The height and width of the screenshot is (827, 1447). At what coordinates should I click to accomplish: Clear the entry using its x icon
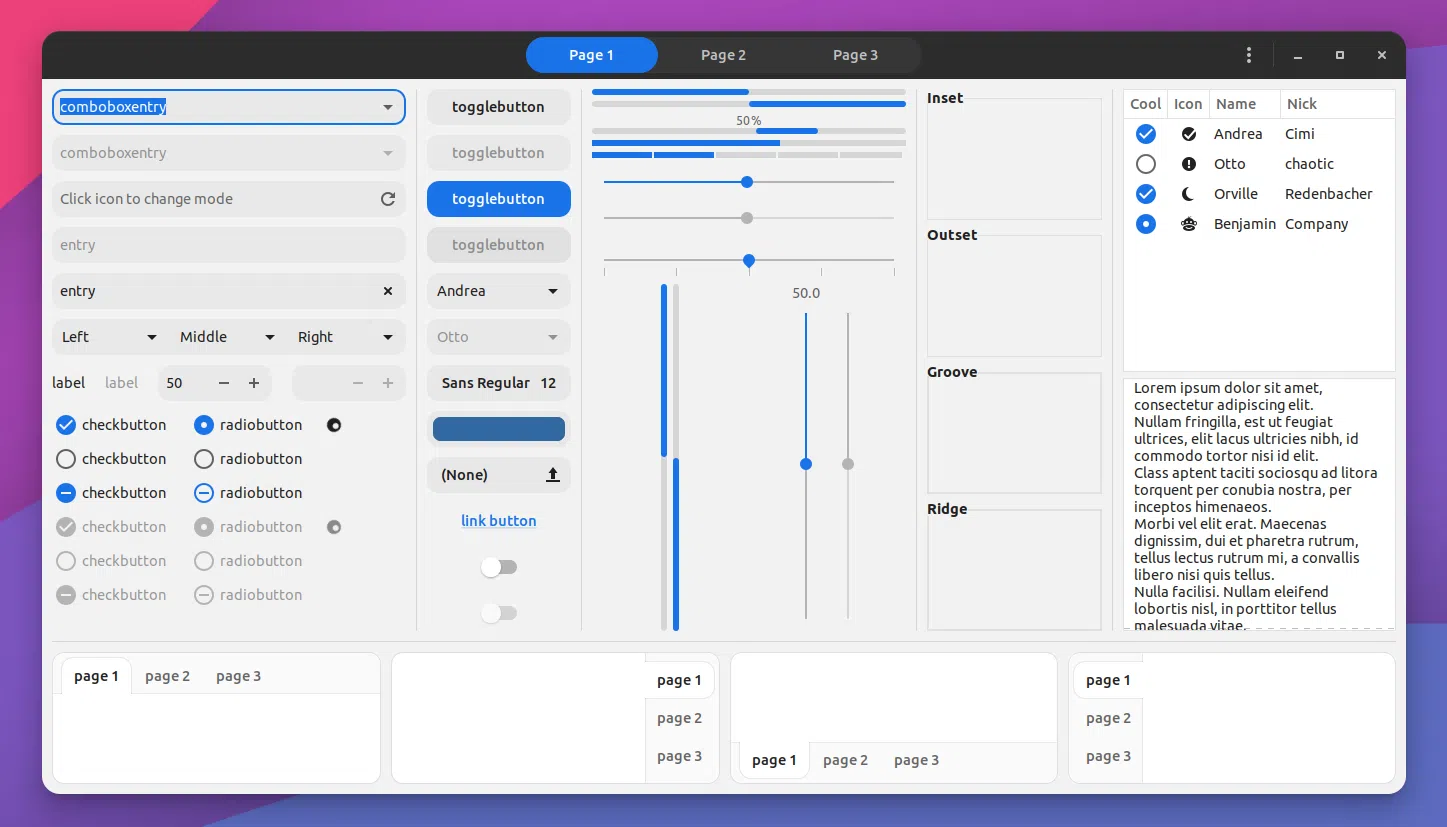[388, 291]
